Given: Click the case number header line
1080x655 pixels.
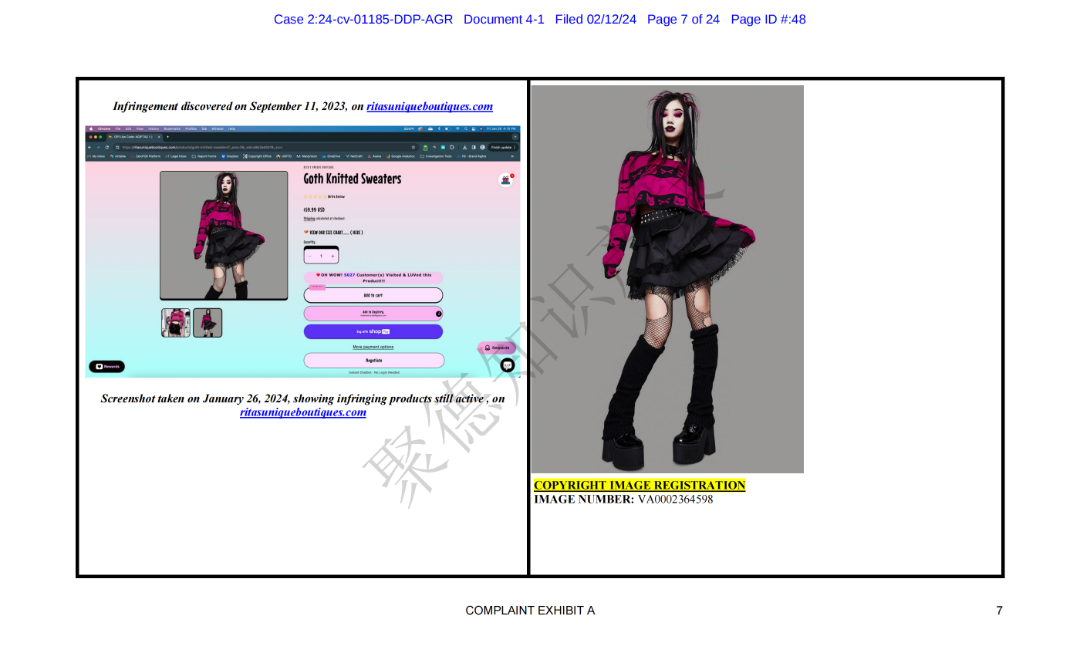Looking at the screenshot, I should [x=539, y=19].
